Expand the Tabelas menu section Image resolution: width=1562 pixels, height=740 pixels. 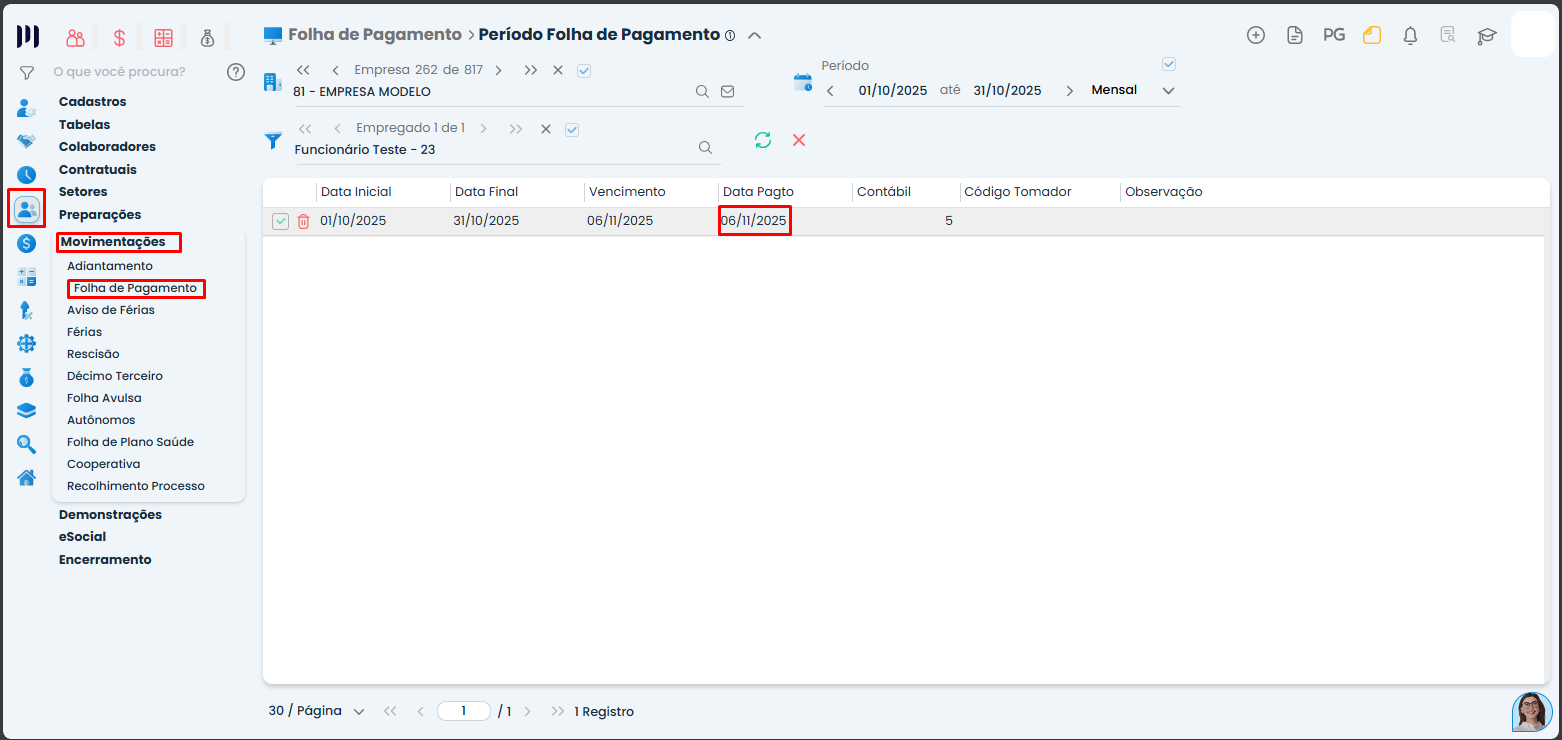pyautogui.click(x=85, y=124)
